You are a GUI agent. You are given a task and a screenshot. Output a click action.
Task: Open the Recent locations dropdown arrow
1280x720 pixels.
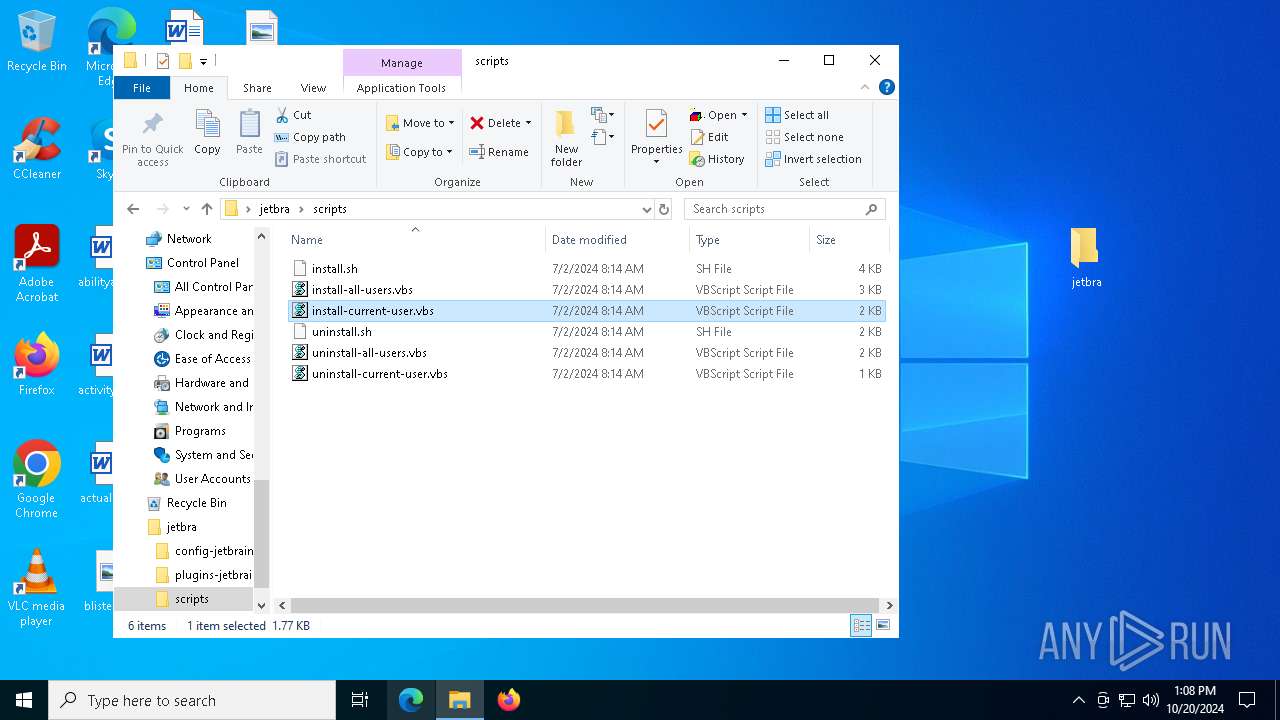point(186,209)
